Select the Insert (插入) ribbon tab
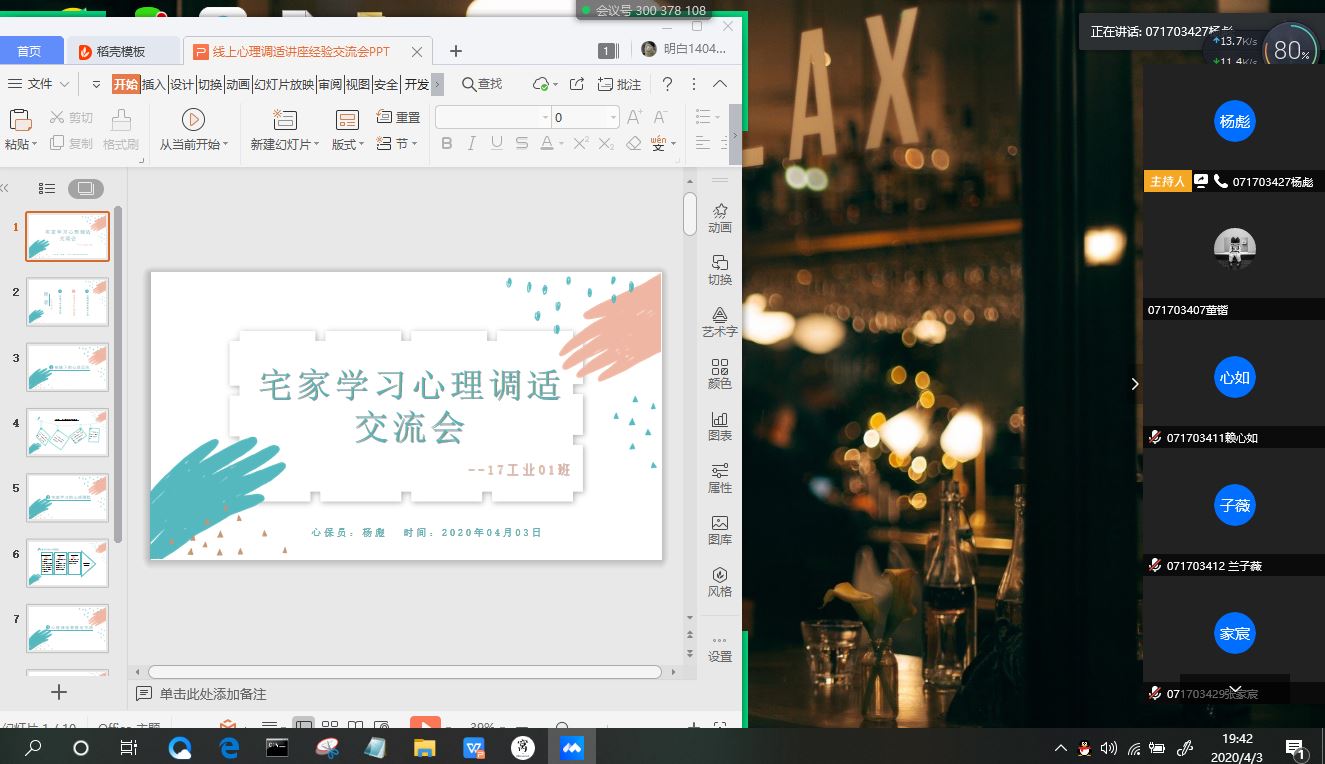This screenshot has width=1325, height=764. tap(153, 84)
